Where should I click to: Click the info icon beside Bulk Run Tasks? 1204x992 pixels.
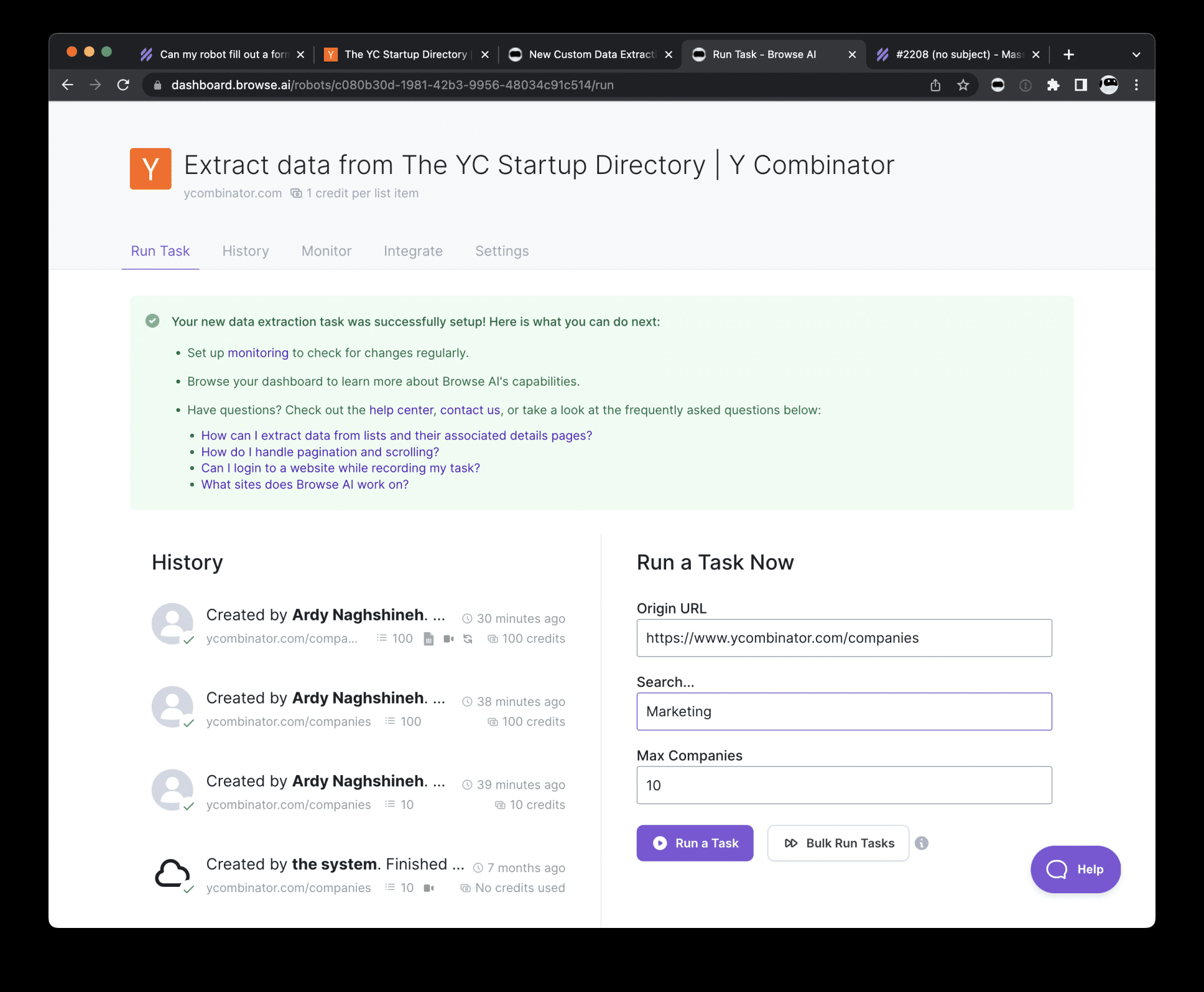point(921,843)
